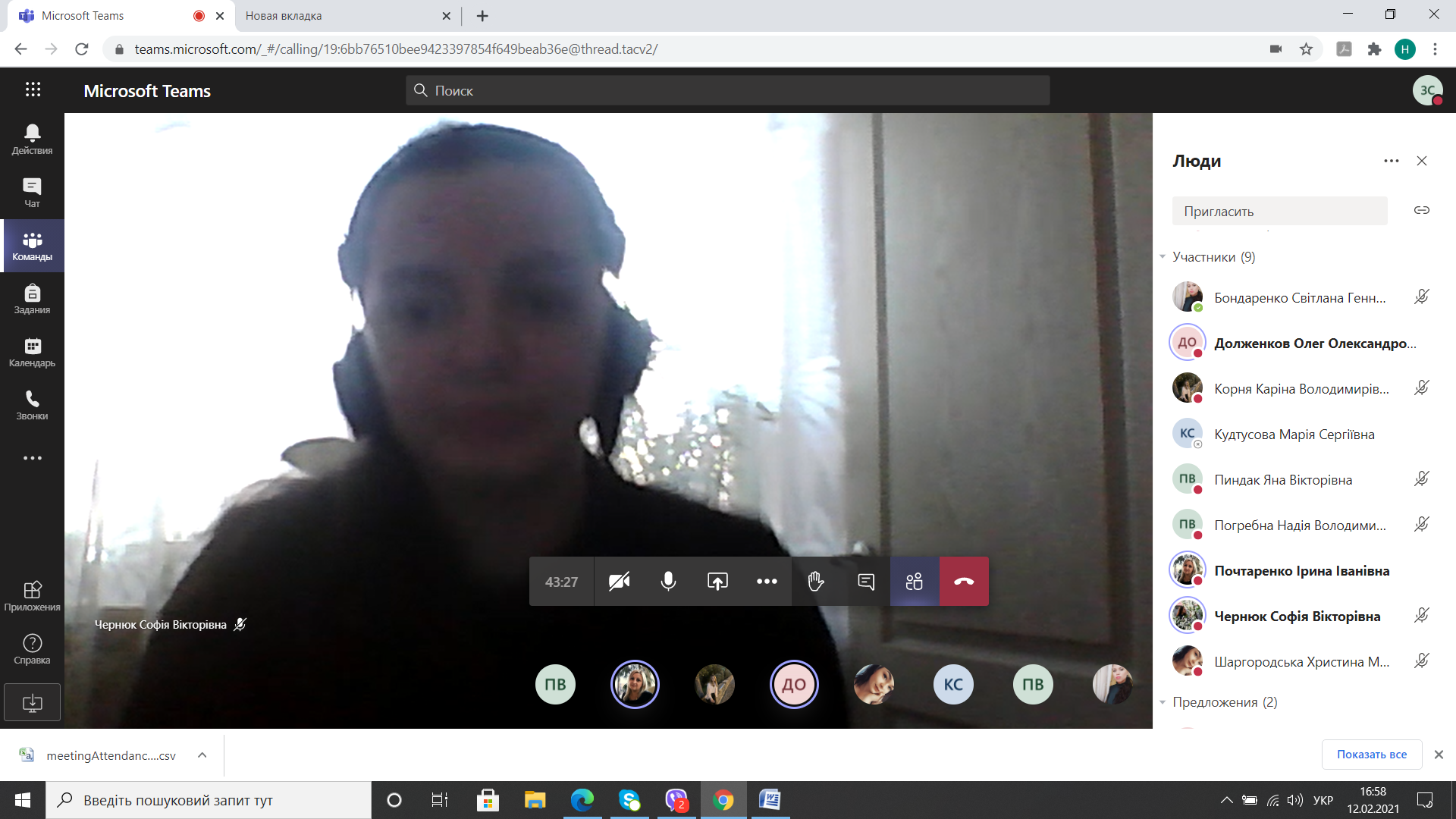This screenshot has height=819, width=1456.
Task: Select participant Кудтусова Марія Сергіївна
Action: click(1294, 435)
